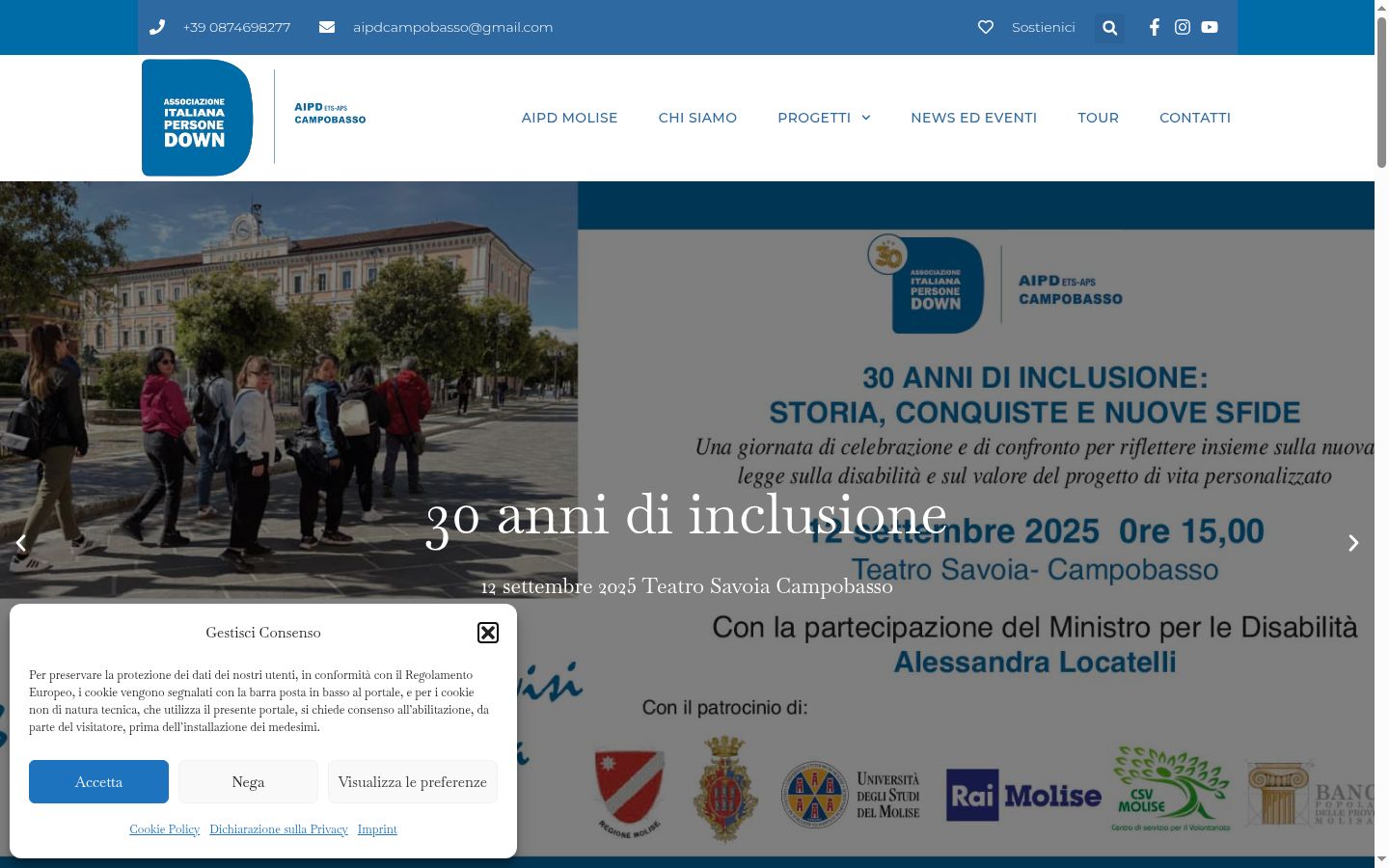Click the 30 anni di inclusione slide title
Screen dimensions: 1389x868
tap(687, 517)
